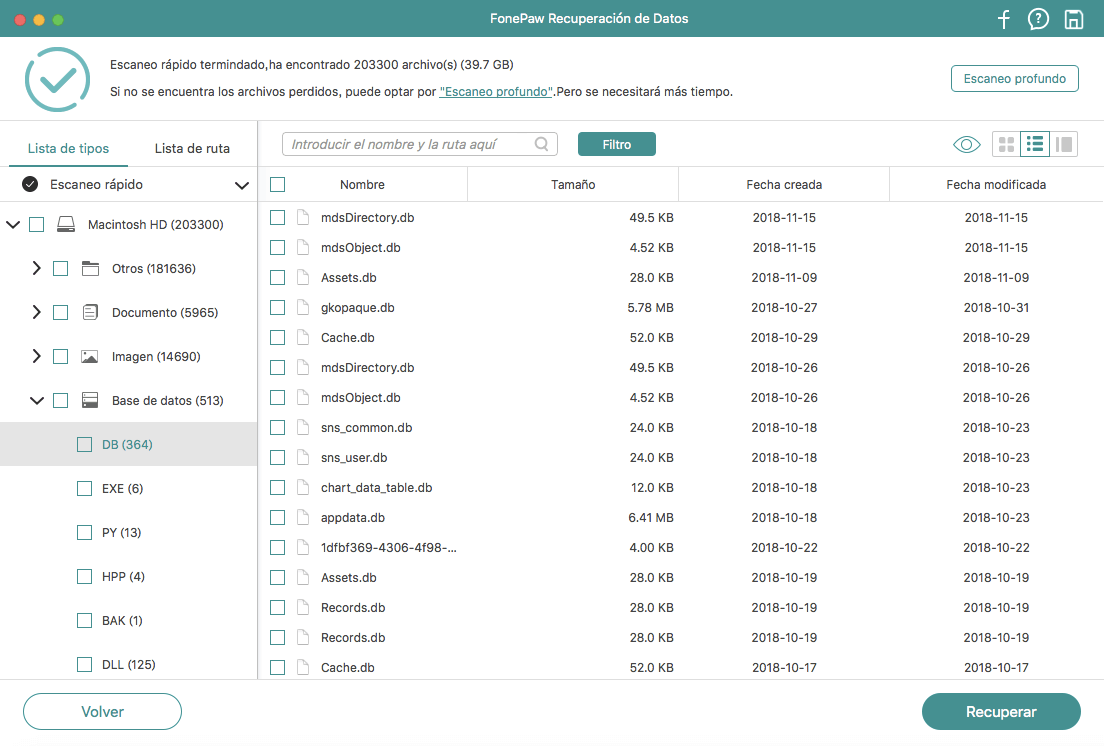Click the Otros folder icon

(x=90, y=268)
